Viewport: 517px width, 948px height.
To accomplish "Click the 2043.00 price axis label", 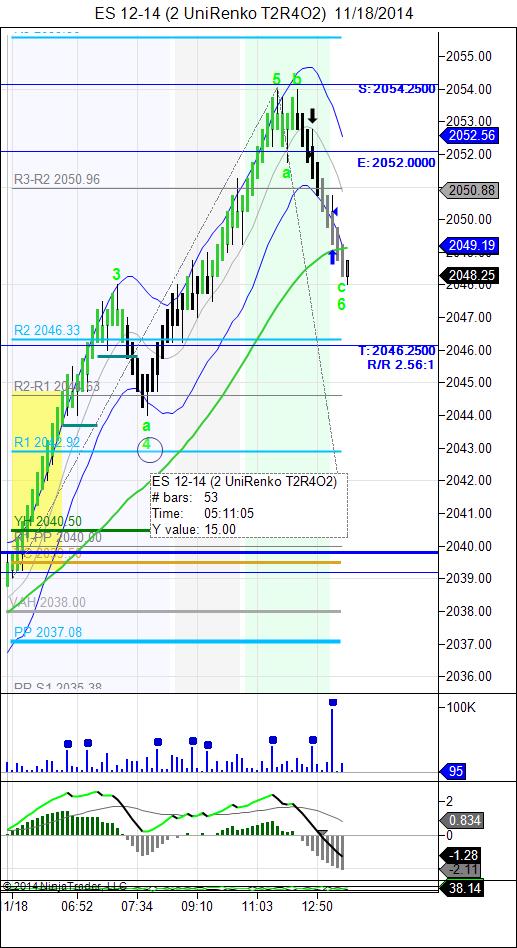I will tap(467, 448).
